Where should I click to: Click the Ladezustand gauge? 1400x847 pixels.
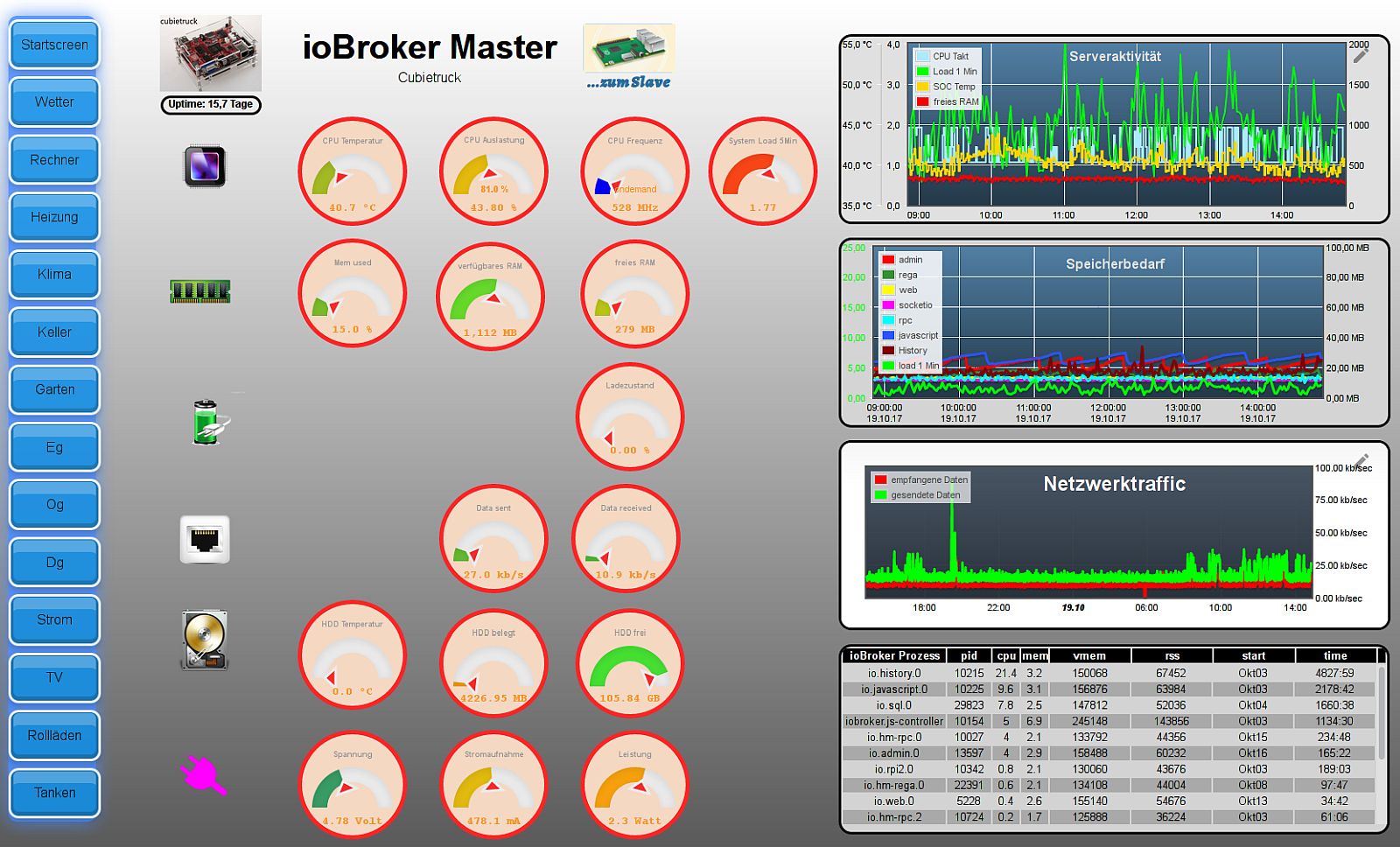click(629, 416)
